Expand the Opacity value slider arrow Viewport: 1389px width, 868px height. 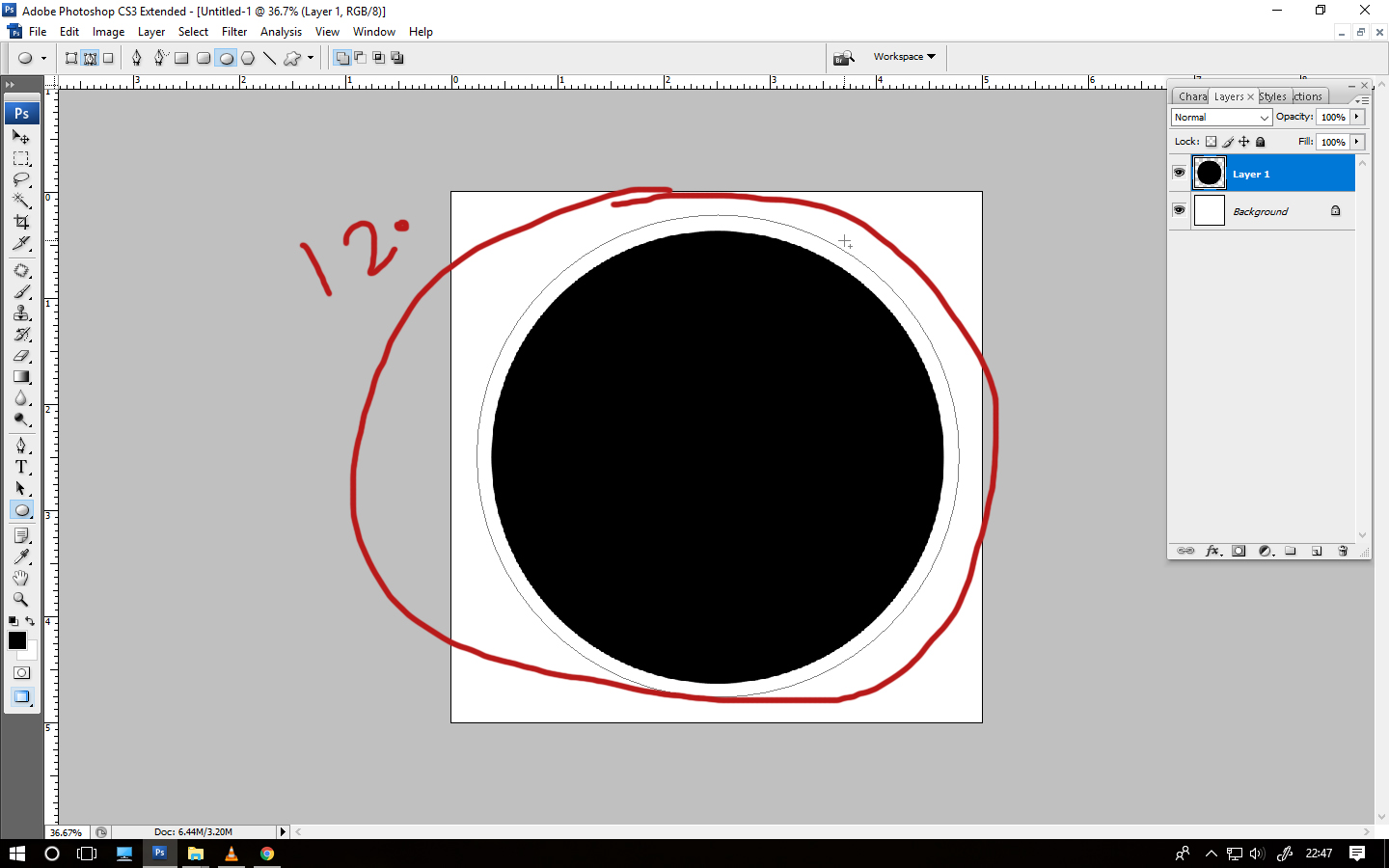point(1356,117)
